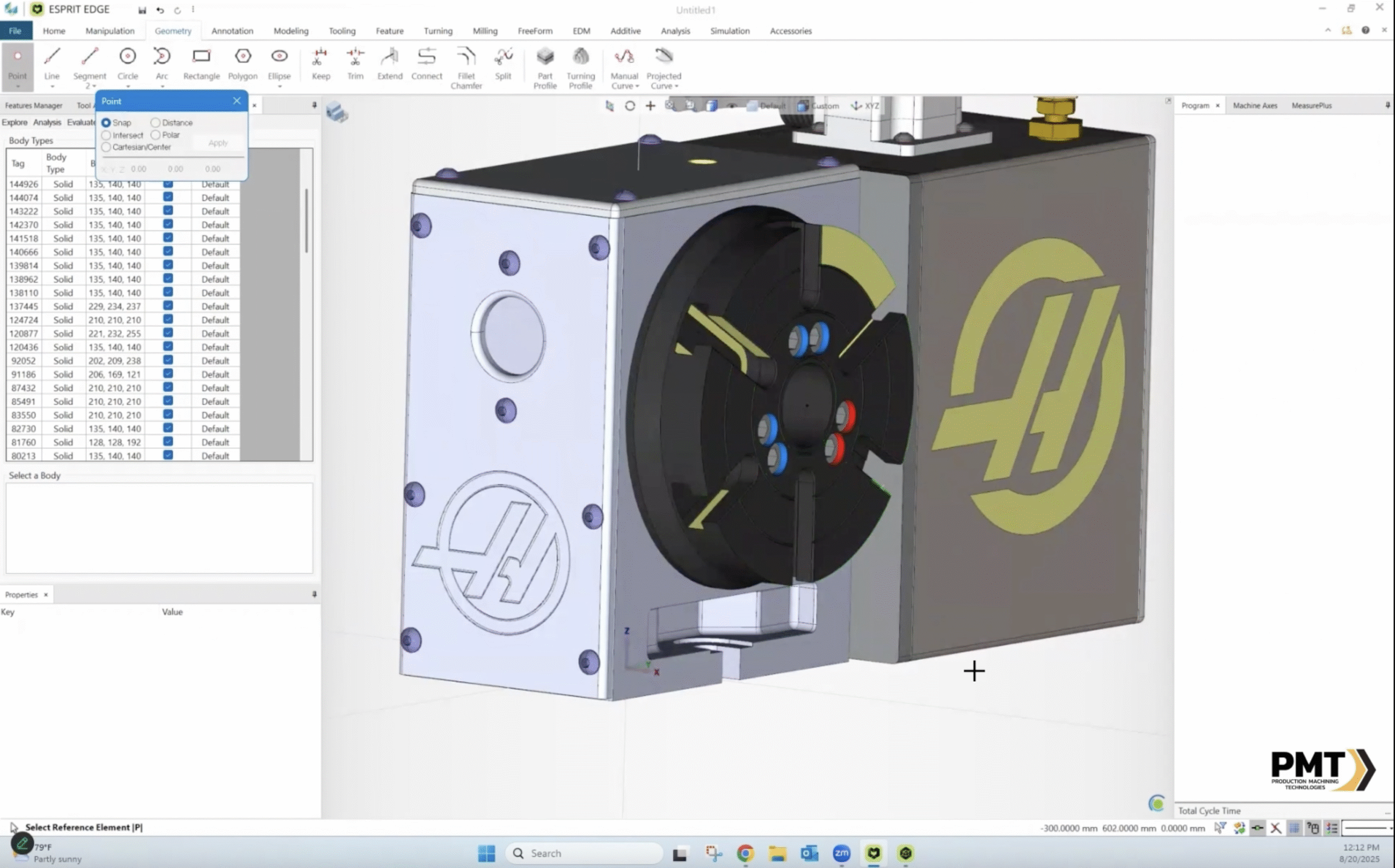This screenshot has height=868, width=1395.
Task: Click the selection filter icon in status bar
Action: (x=1220, y=828)
